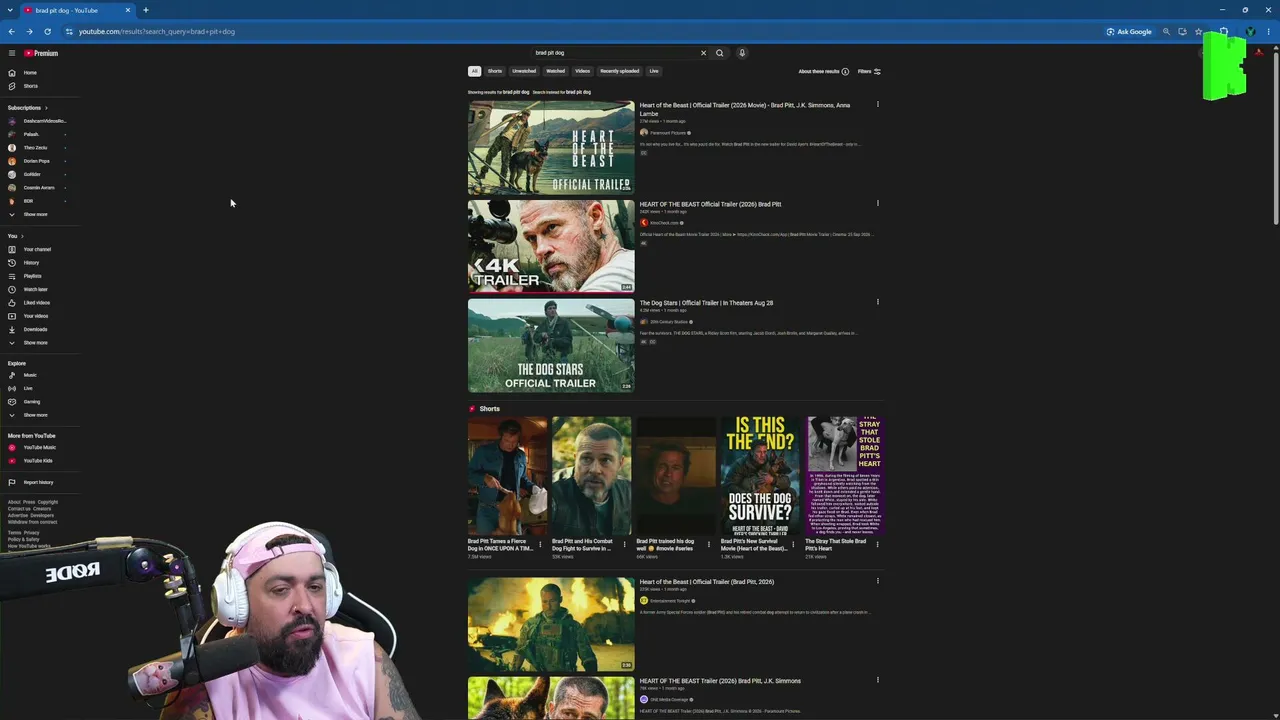The image size is (1280, 720).
Task: Open The Stray That Stole Brad Pitt's Heart short
Action: (845, 476)
